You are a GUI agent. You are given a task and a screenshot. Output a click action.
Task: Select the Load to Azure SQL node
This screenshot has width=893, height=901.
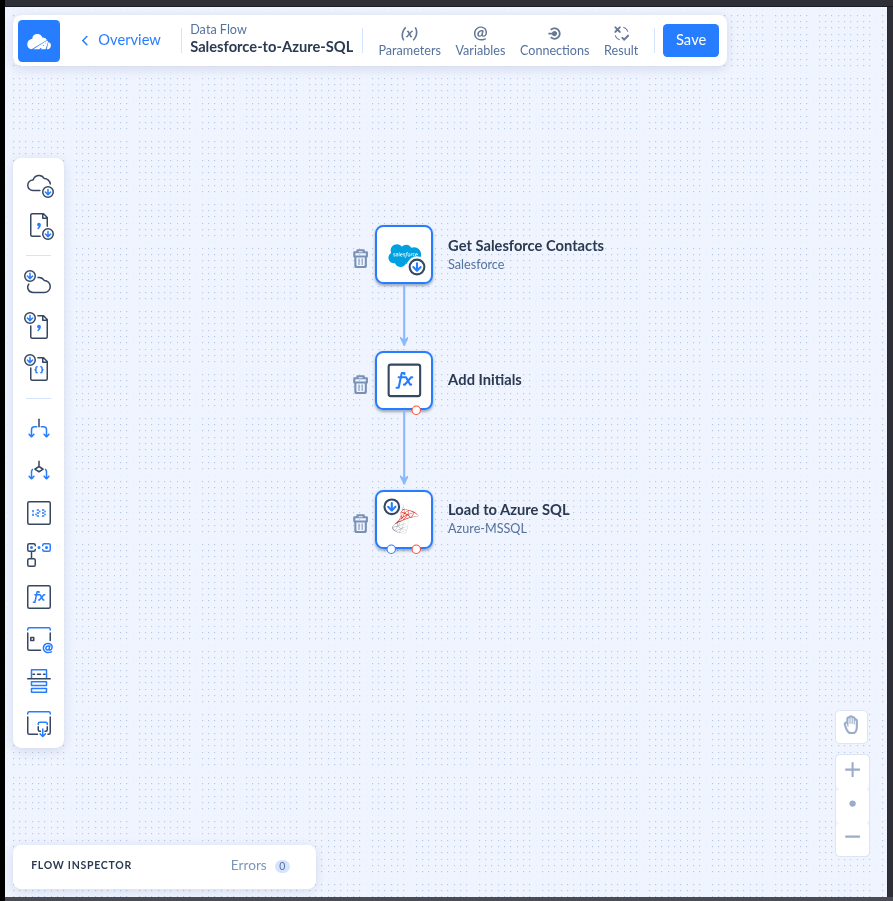[x=404, y=519]
